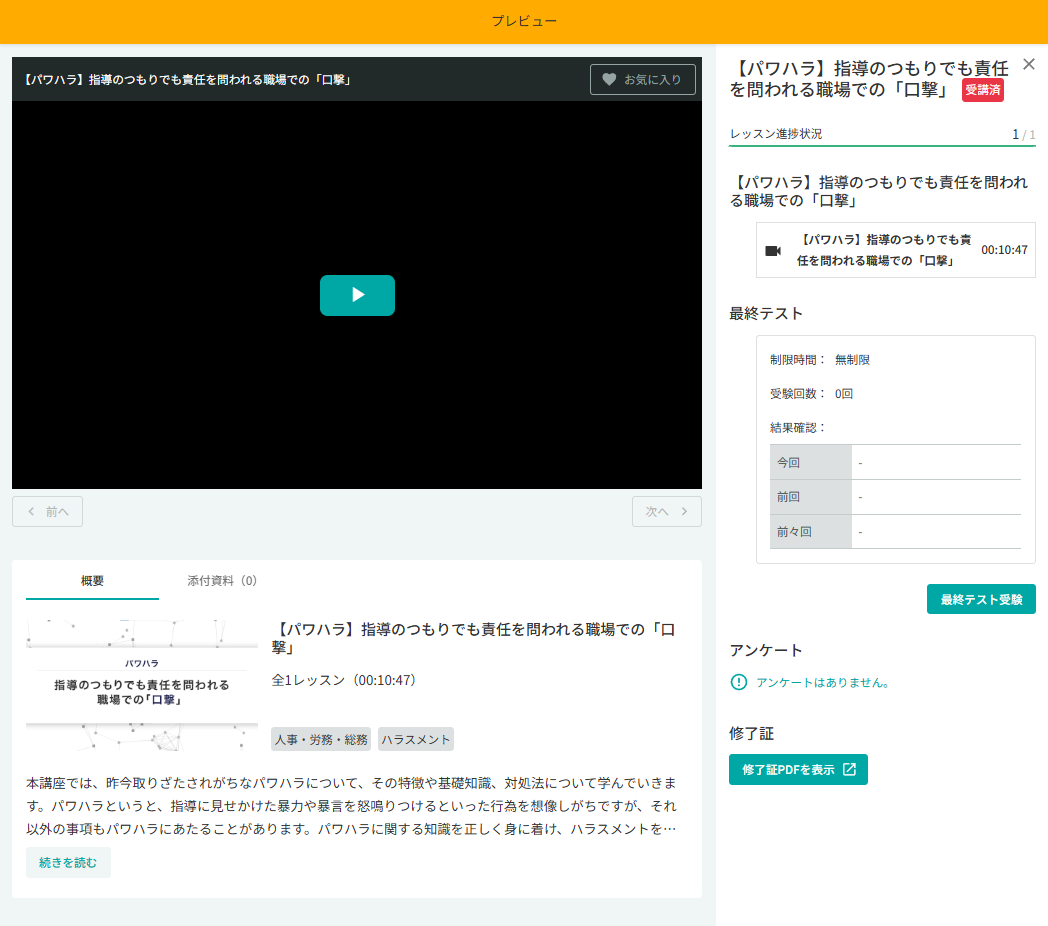
Task: Click the 今回 result row label
Action: 811,462
